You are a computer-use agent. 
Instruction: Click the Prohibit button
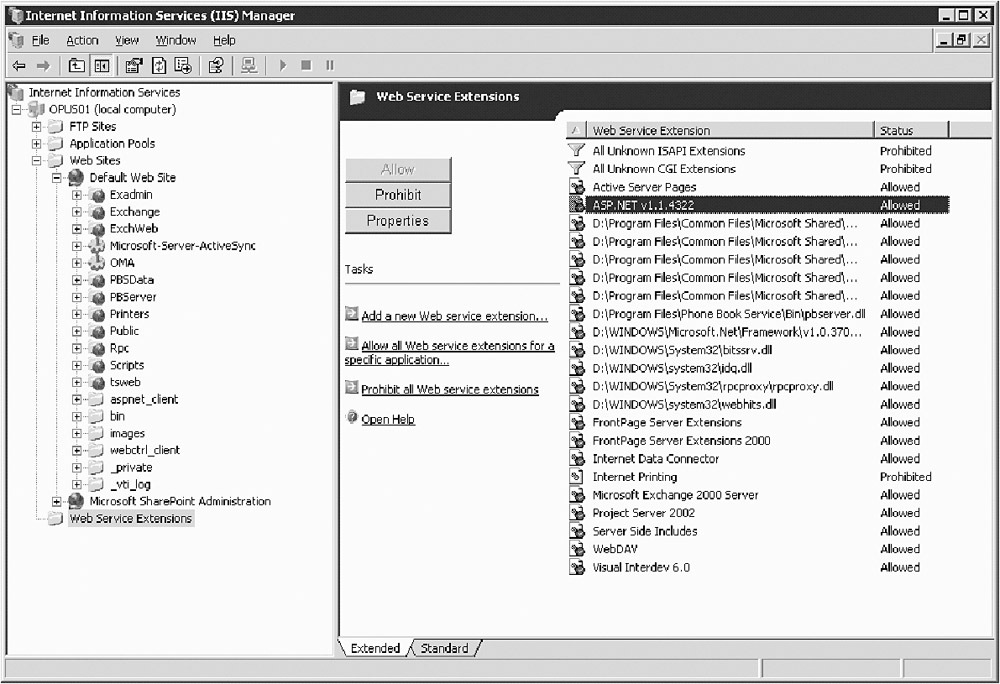[397, 195]
